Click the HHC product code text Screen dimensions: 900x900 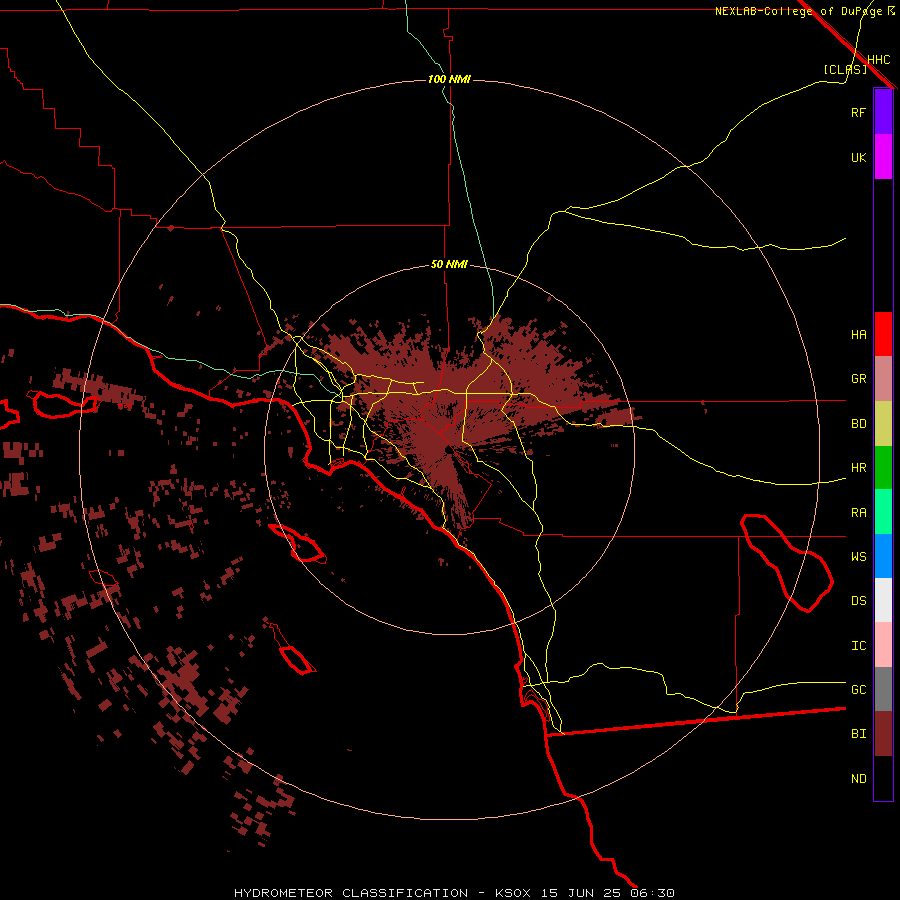point(878,60)
